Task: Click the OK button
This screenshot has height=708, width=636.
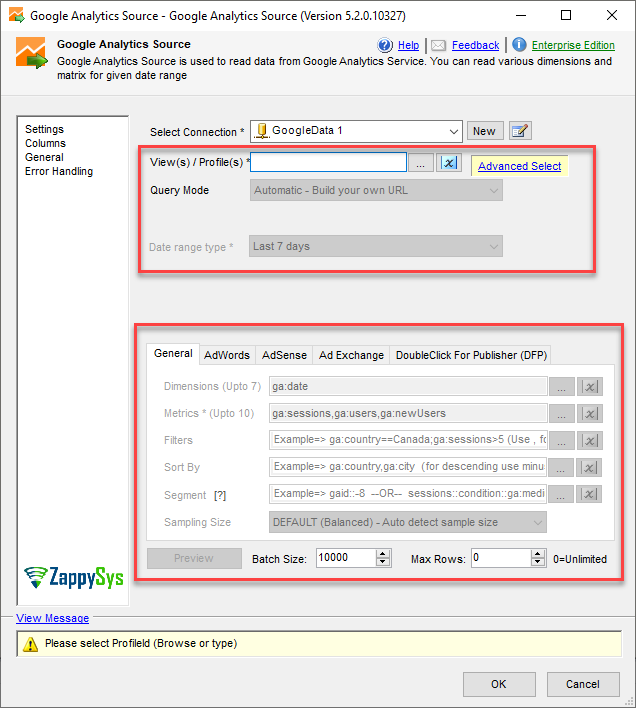Action: [499, 684]
